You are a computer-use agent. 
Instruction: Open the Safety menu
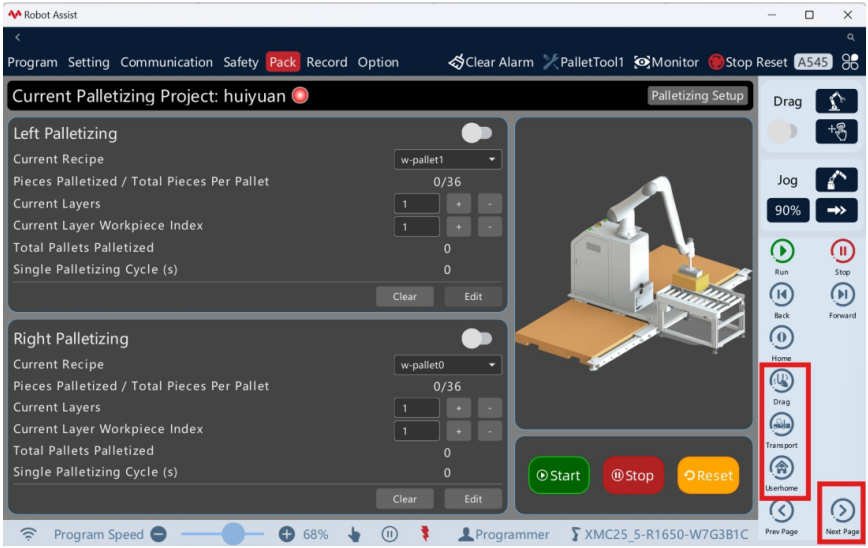coord(241,62)
